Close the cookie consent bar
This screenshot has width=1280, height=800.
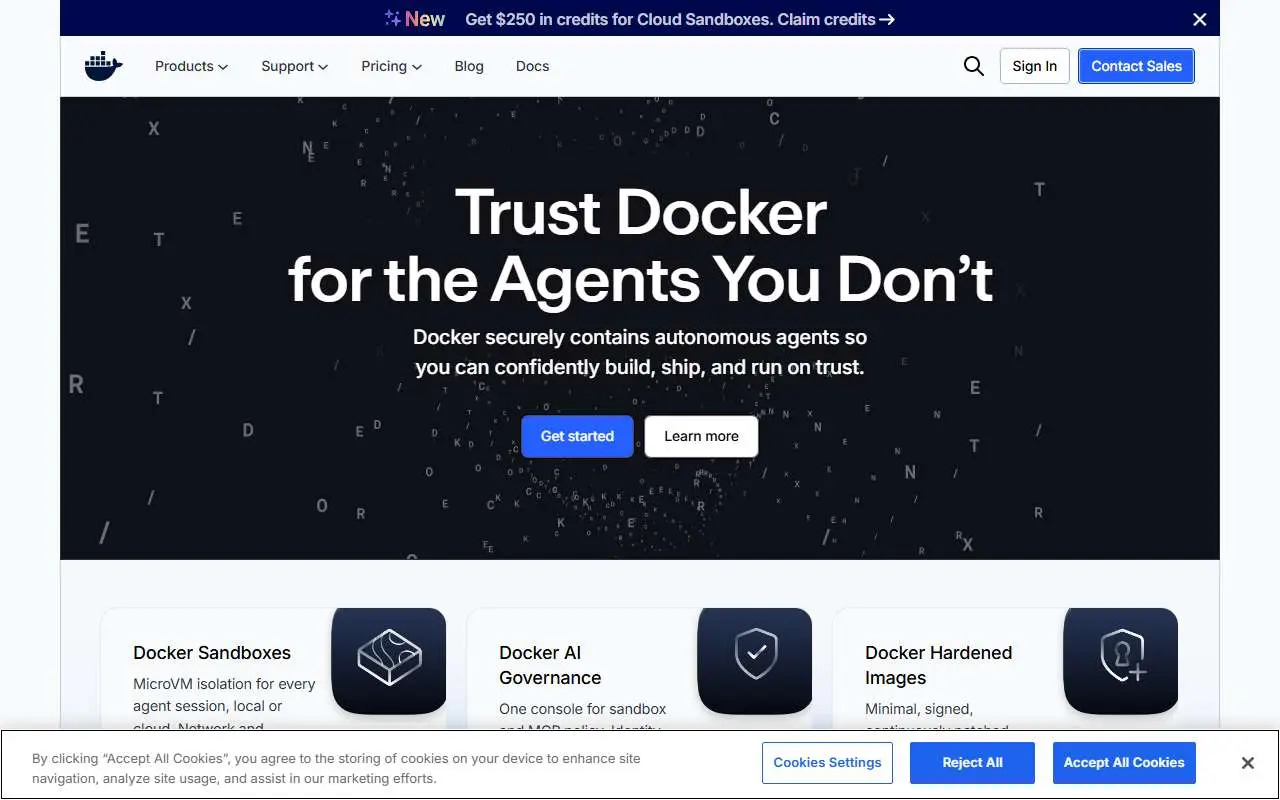[x=1248, y=763]
